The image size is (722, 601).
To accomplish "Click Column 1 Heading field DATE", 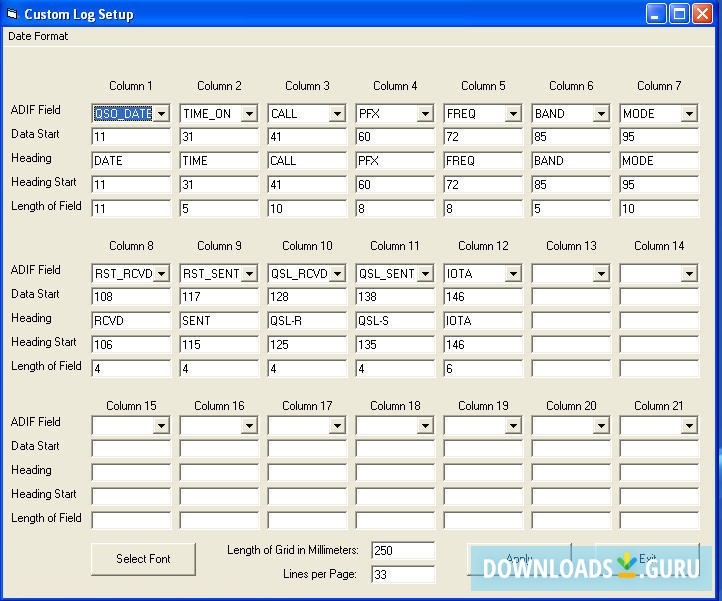I will coord(131,161).
